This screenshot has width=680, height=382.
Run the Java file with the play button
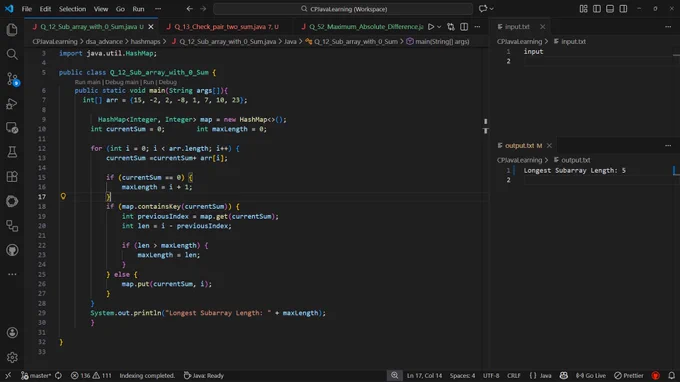tap(431, 27)
